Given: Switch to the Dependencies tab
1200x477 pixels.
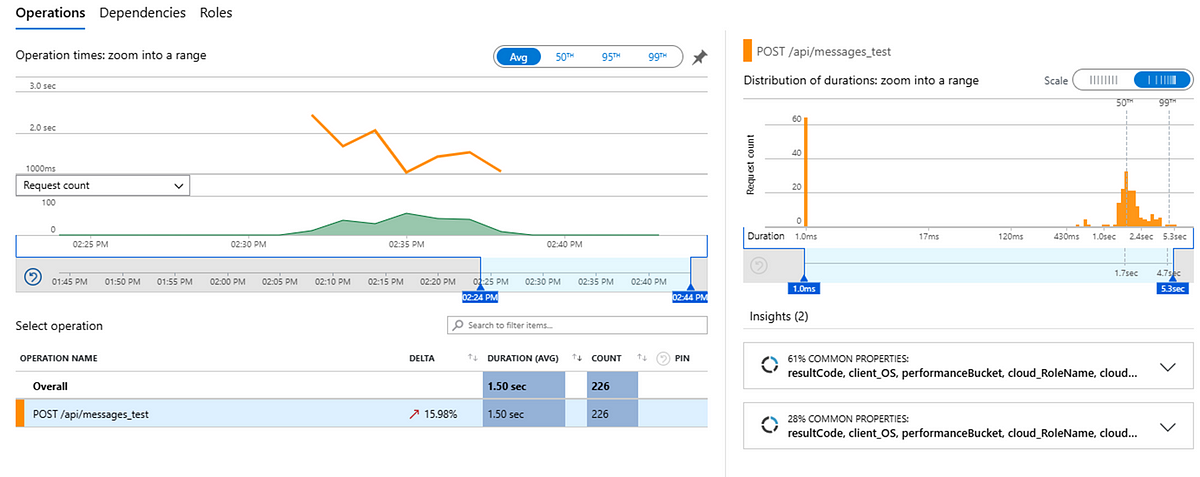Looking at the screenshot, I should (x=142, y=13).
